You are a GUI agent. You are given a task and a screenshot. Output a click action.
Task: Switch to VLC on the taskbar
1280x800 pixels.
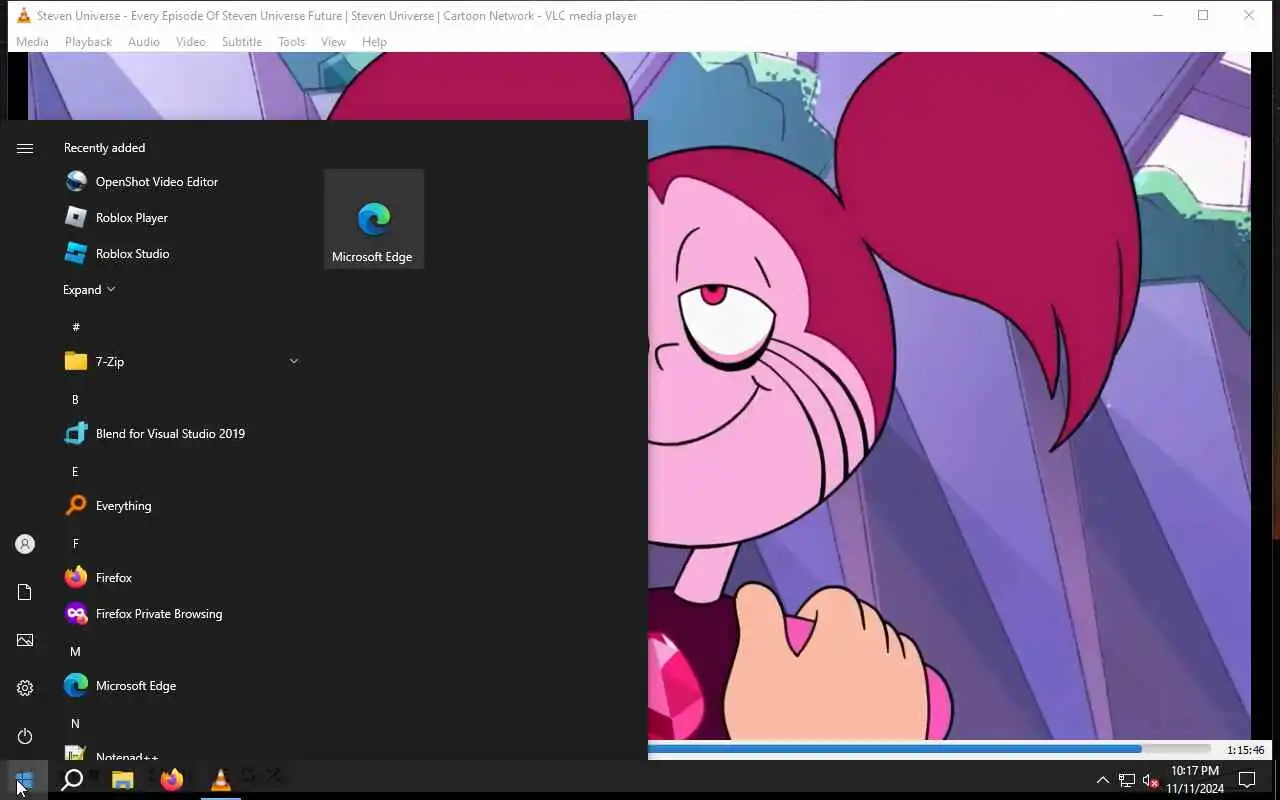pos(221,780)
